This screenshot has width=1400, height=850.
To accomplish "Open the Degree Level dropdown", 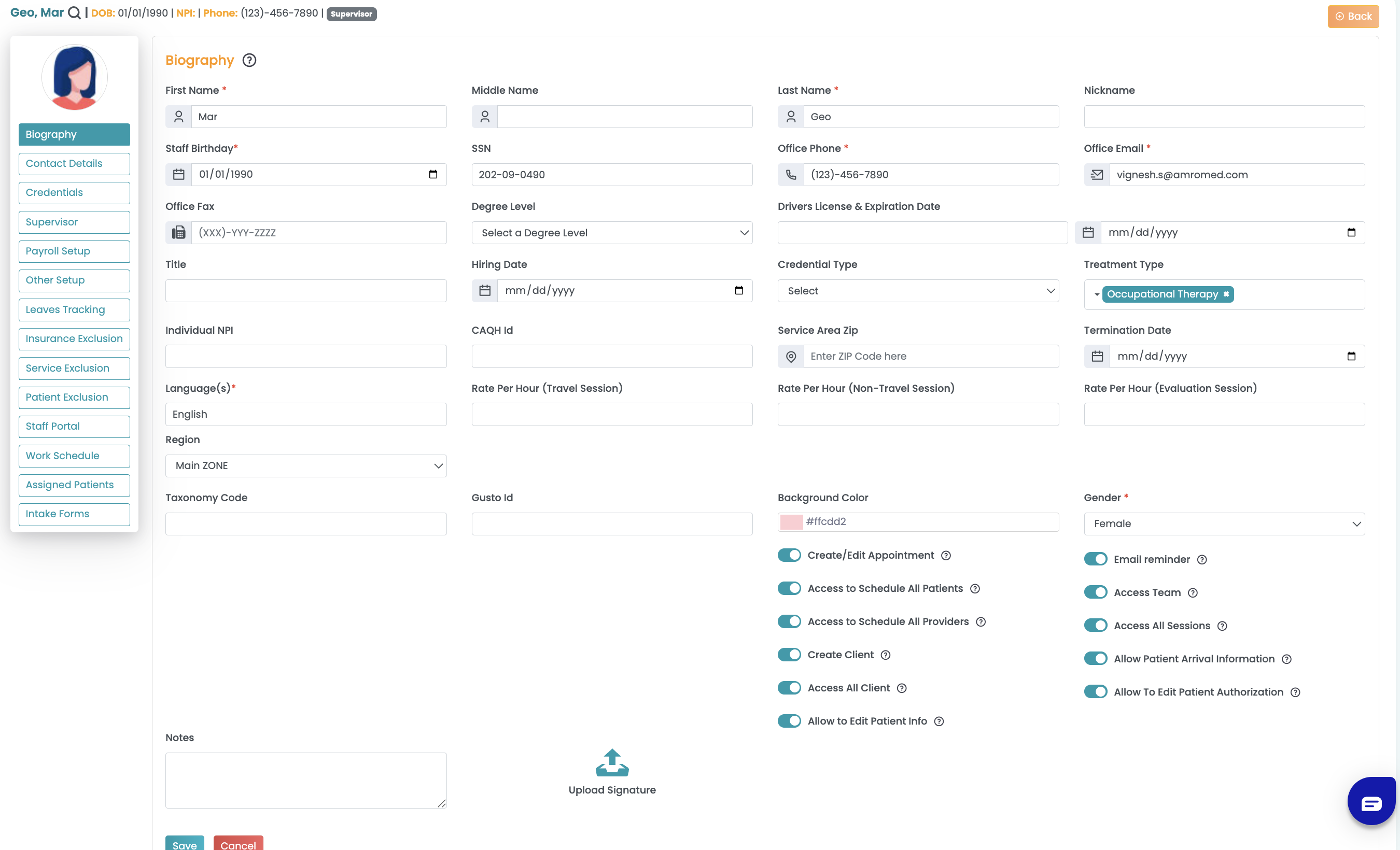I will coord(612,233).
